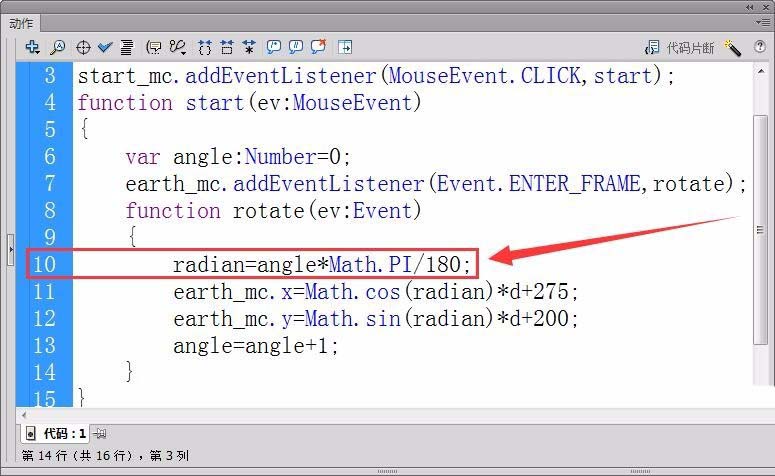Click the line function rotate(ev:Event)

tap(273, 211)
